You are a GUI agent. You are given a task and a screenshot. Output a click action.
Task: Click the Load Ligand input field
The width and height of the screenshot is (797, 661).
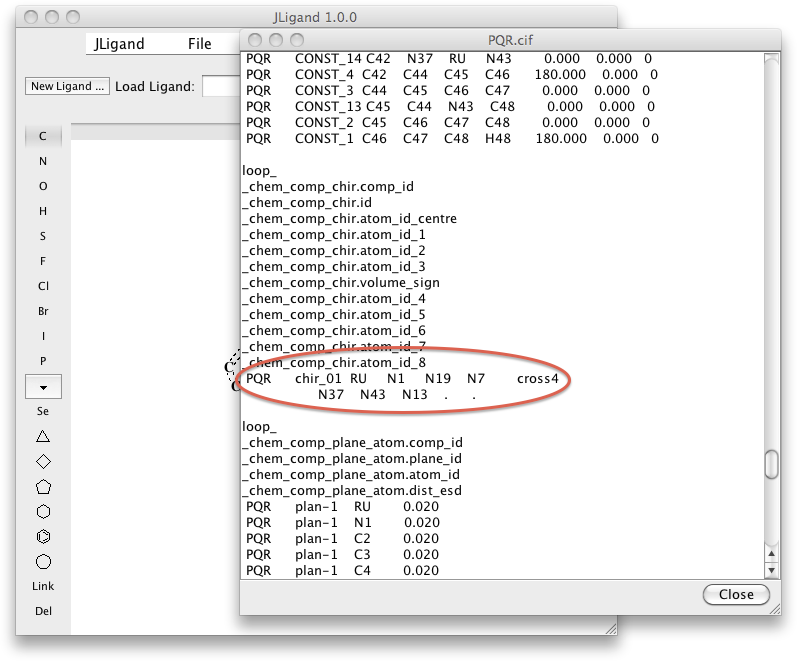[220, 86]
